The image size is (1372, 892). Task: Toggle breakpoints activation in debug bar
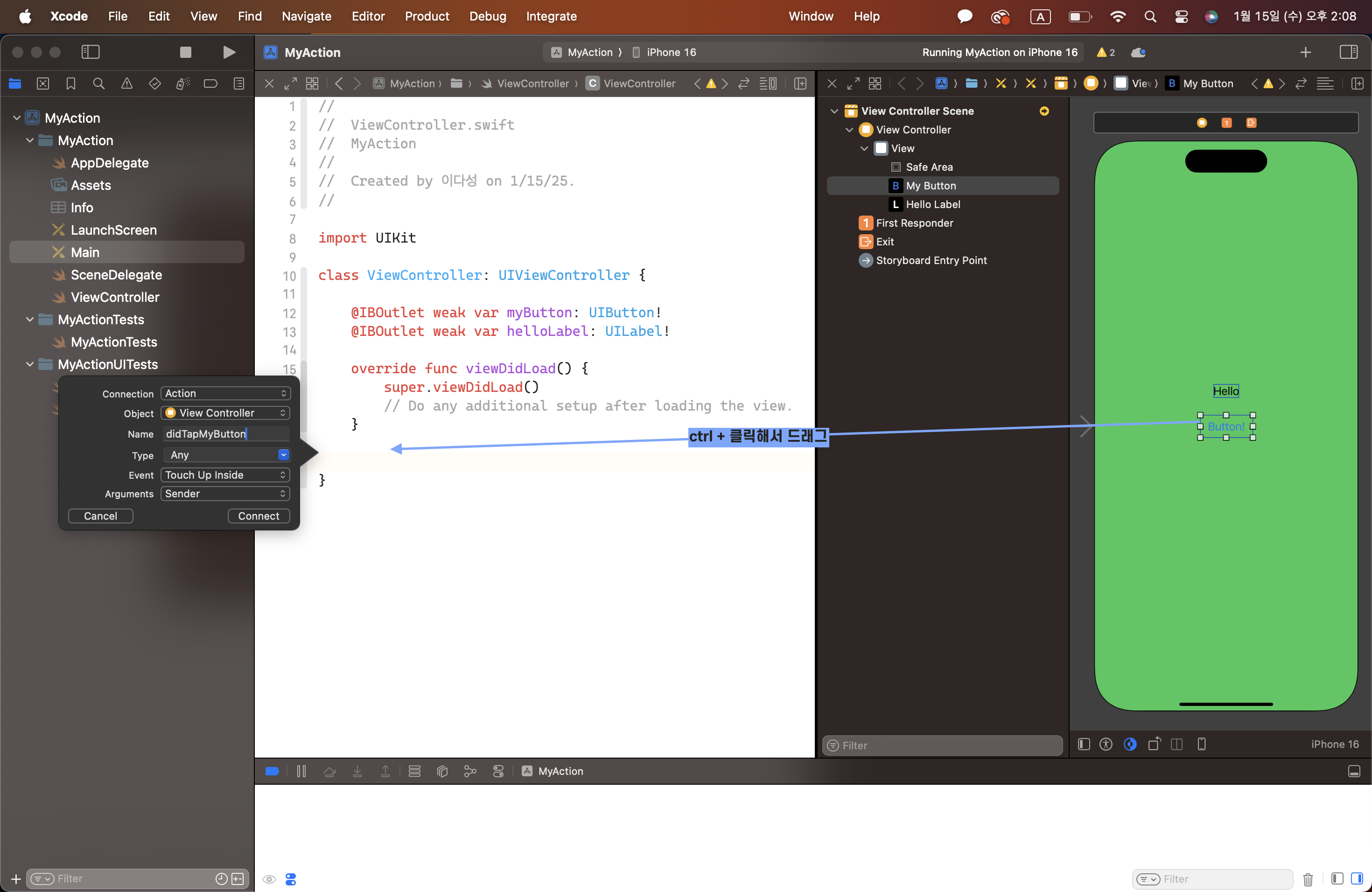tap(272, 772)
